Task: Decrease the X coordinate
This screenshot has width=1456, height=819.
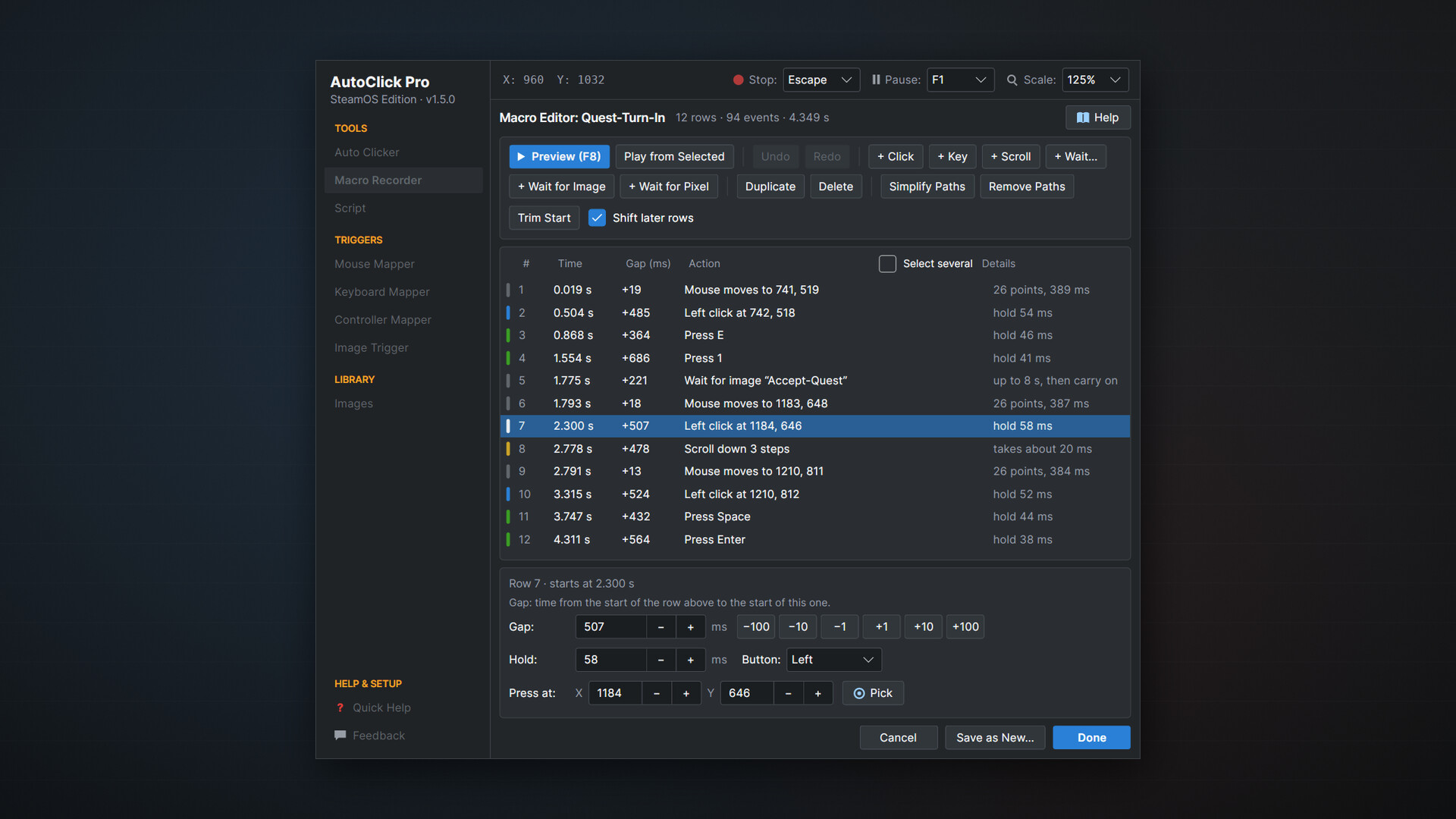Action: pos(656,693)
